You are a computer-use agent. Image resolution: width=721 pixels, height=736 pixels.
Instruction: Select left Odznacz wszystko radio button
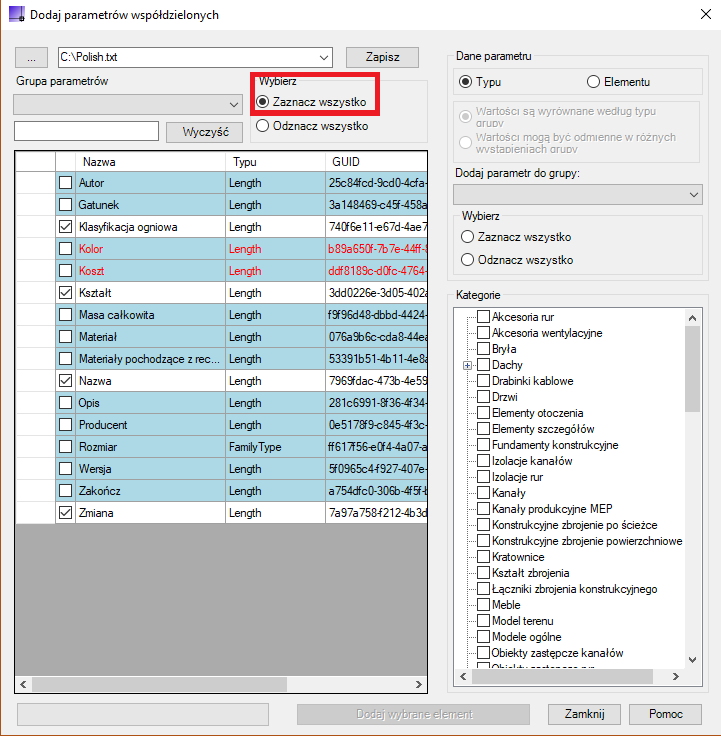(262, 126)
